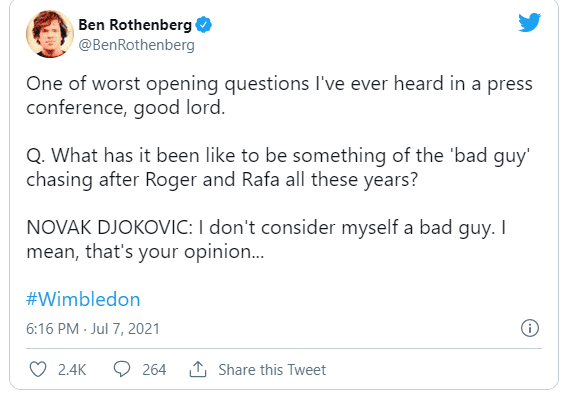
Task: Click the share upload arrow icon
Action: point(198,369)
